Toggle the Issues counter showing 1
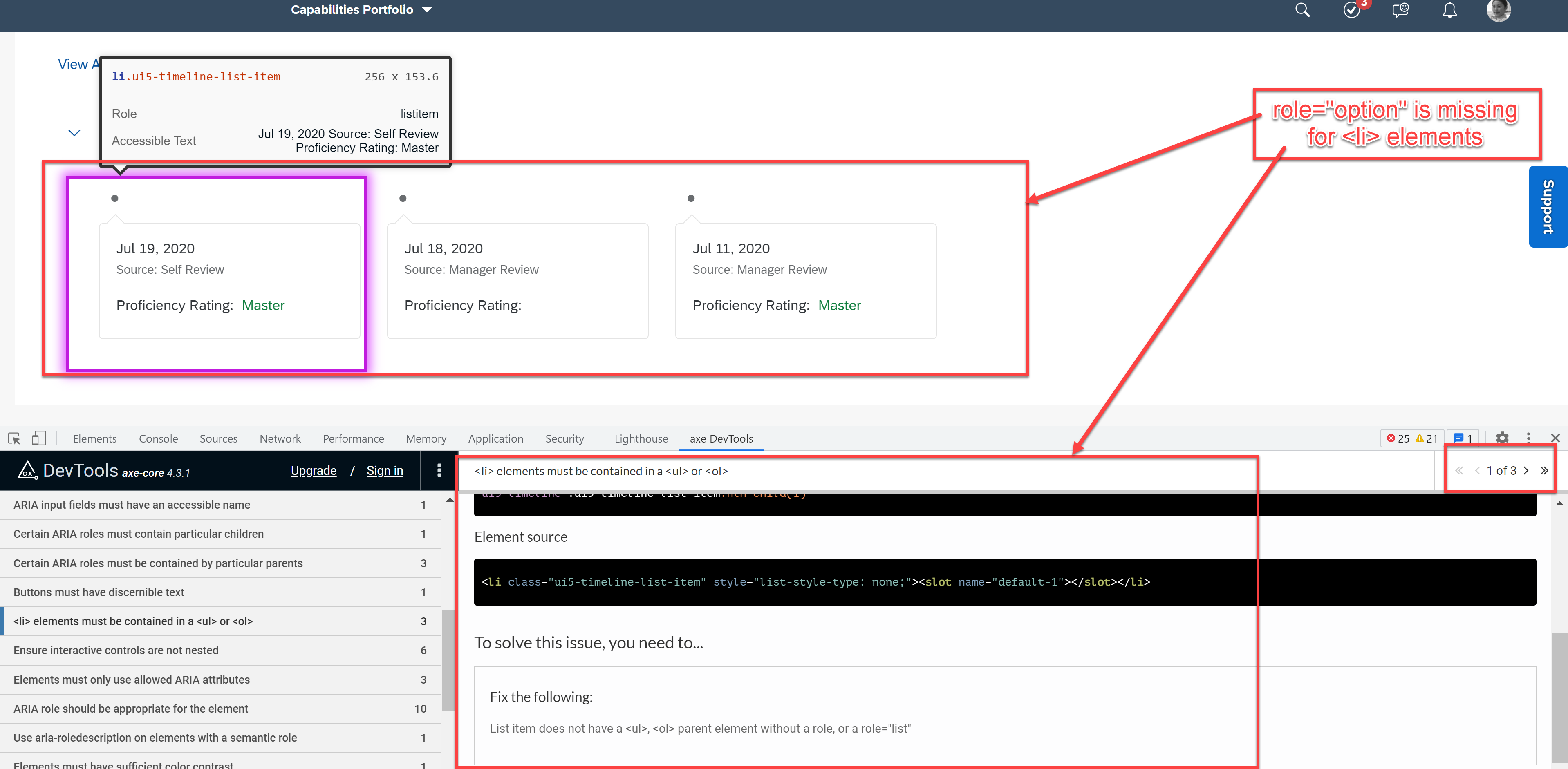 [x=1463, y=438]
